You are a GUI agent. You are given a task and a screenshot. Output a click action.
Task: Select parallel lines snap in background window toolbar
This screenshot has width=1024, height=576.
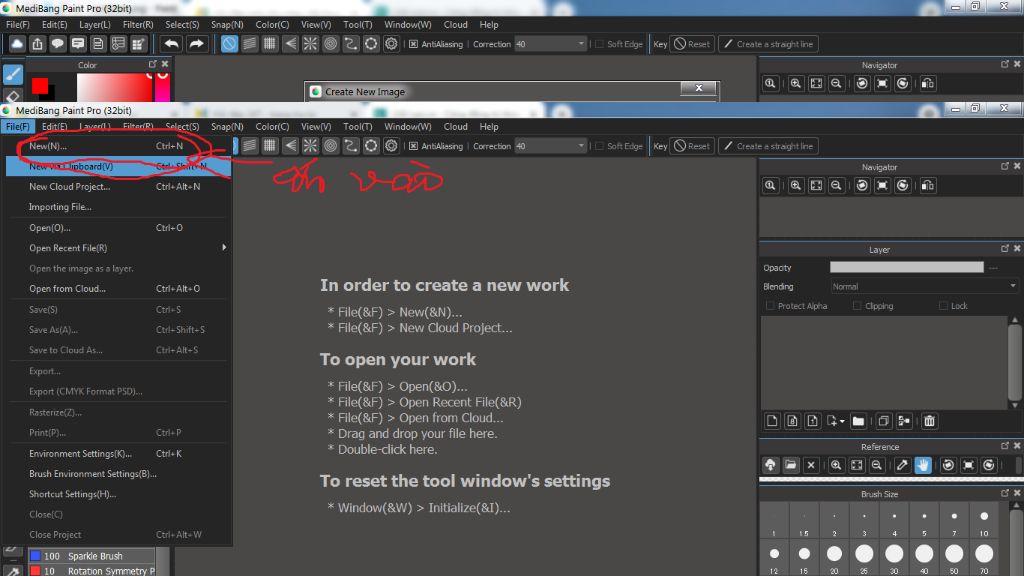pyautogui.click(x=249, y=44)
